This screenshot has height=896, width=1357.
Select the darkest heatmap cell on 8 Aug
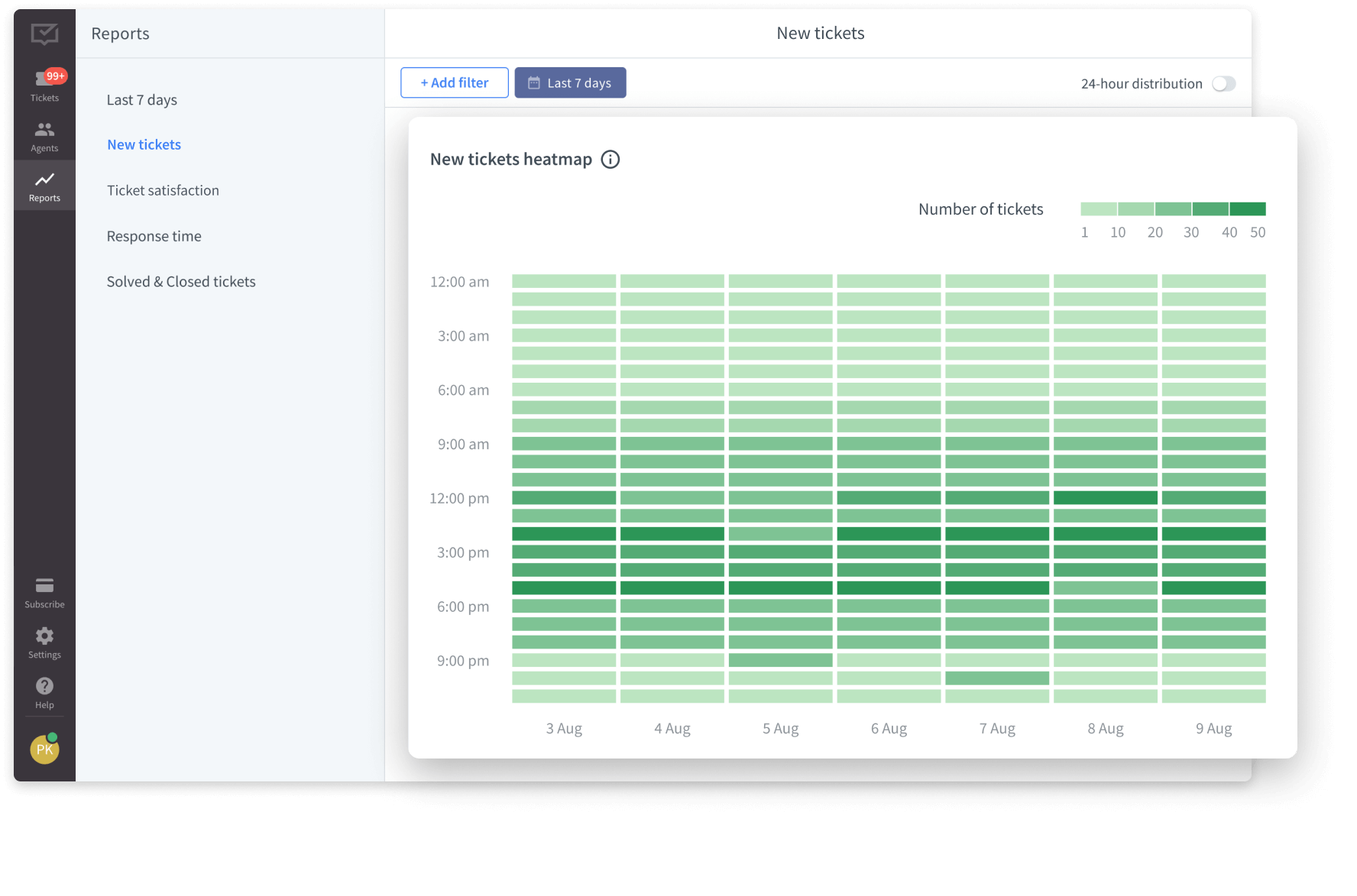pos(1106,497)
